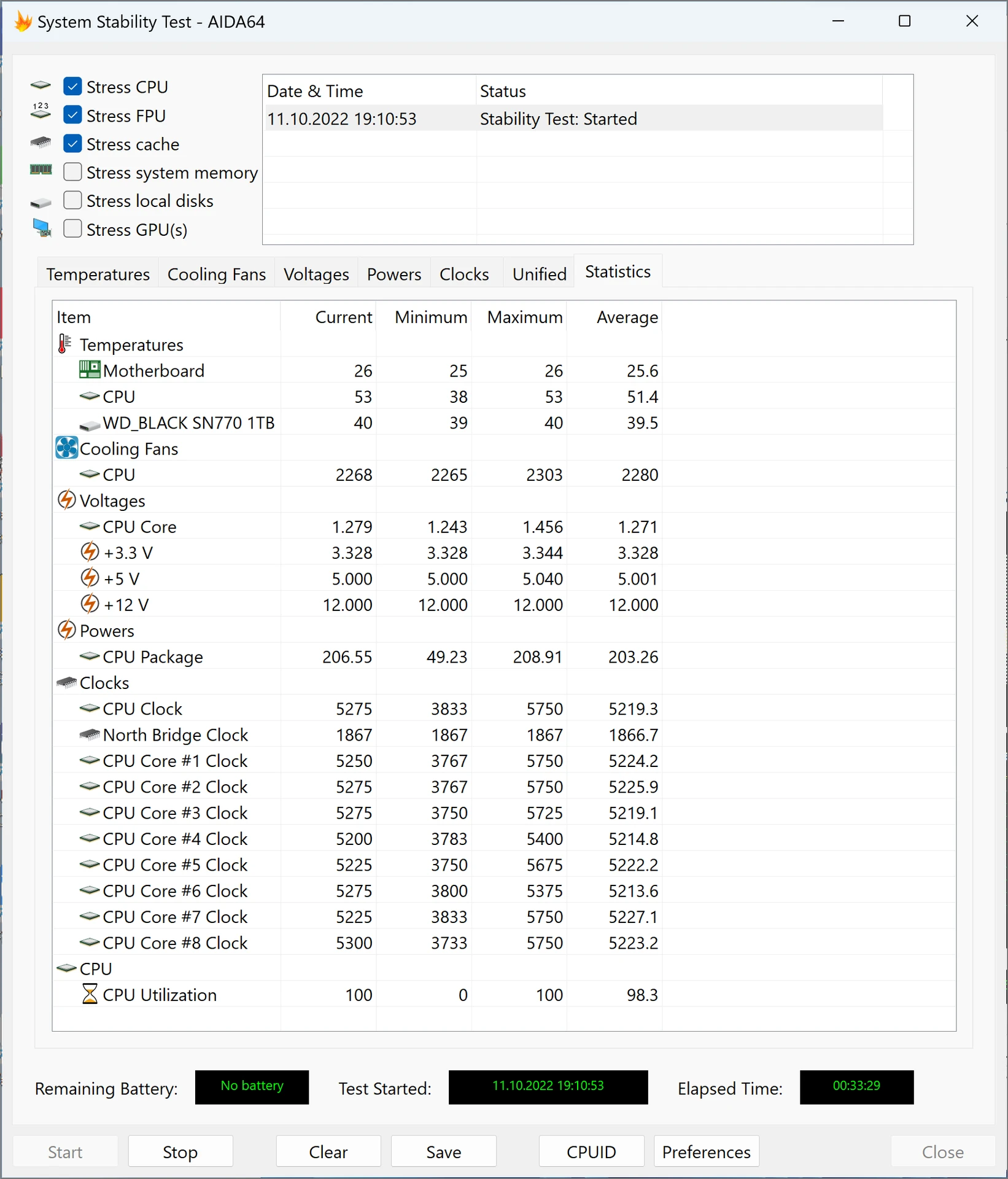The width and height of the screenshot is (1008, 1179).
Task: Switch to the Temperatures tab
Action: (98, 274)
